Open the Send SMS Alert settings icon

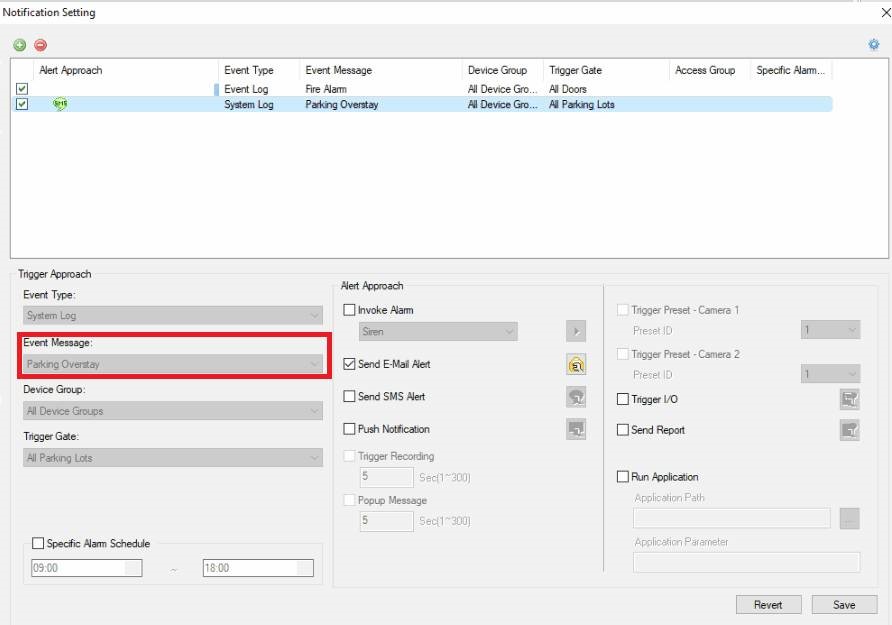[576, 397]
